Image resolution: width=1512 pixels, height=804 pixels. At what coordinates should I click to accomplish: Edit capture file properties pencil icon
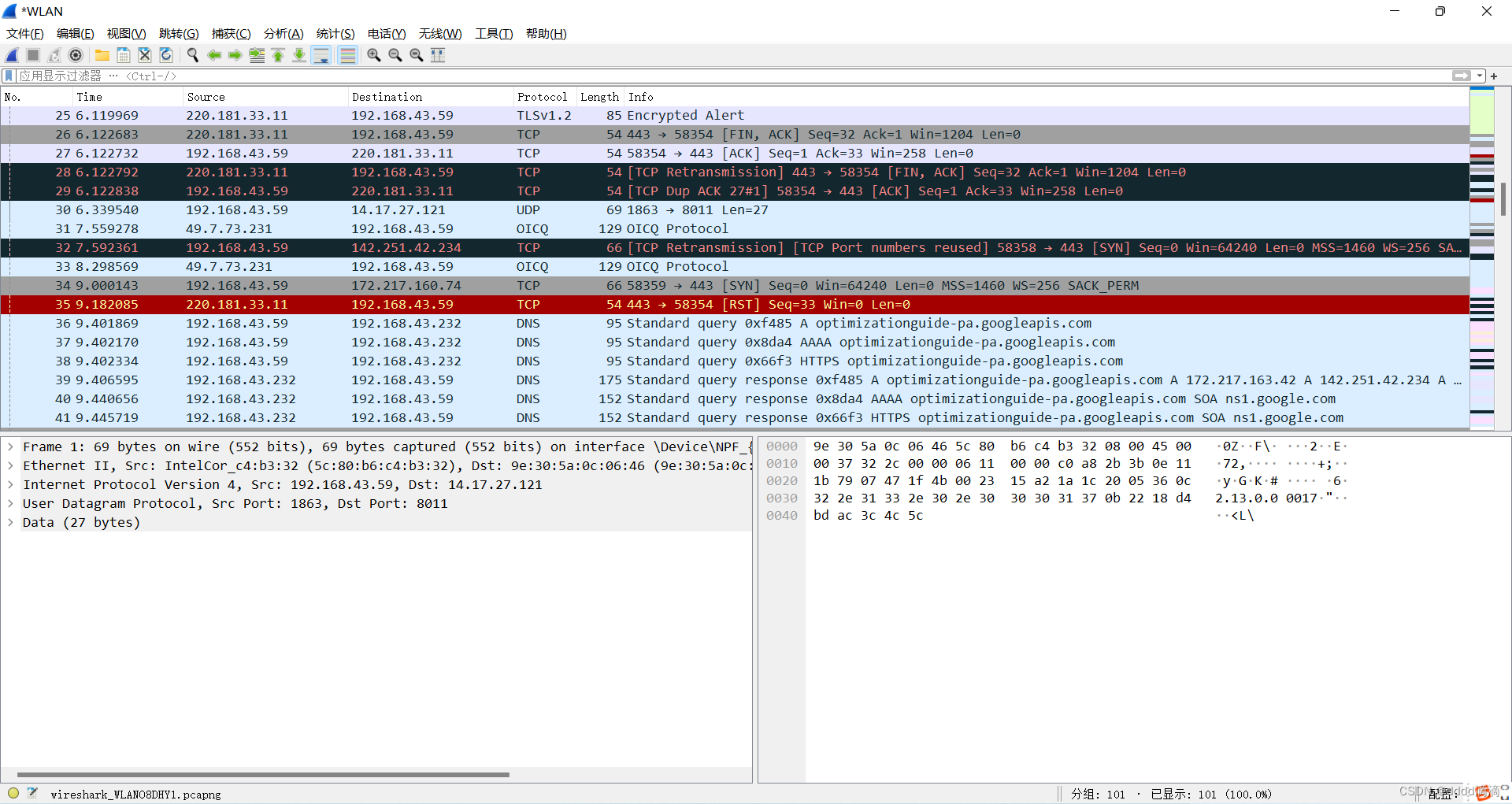(32, 793)
